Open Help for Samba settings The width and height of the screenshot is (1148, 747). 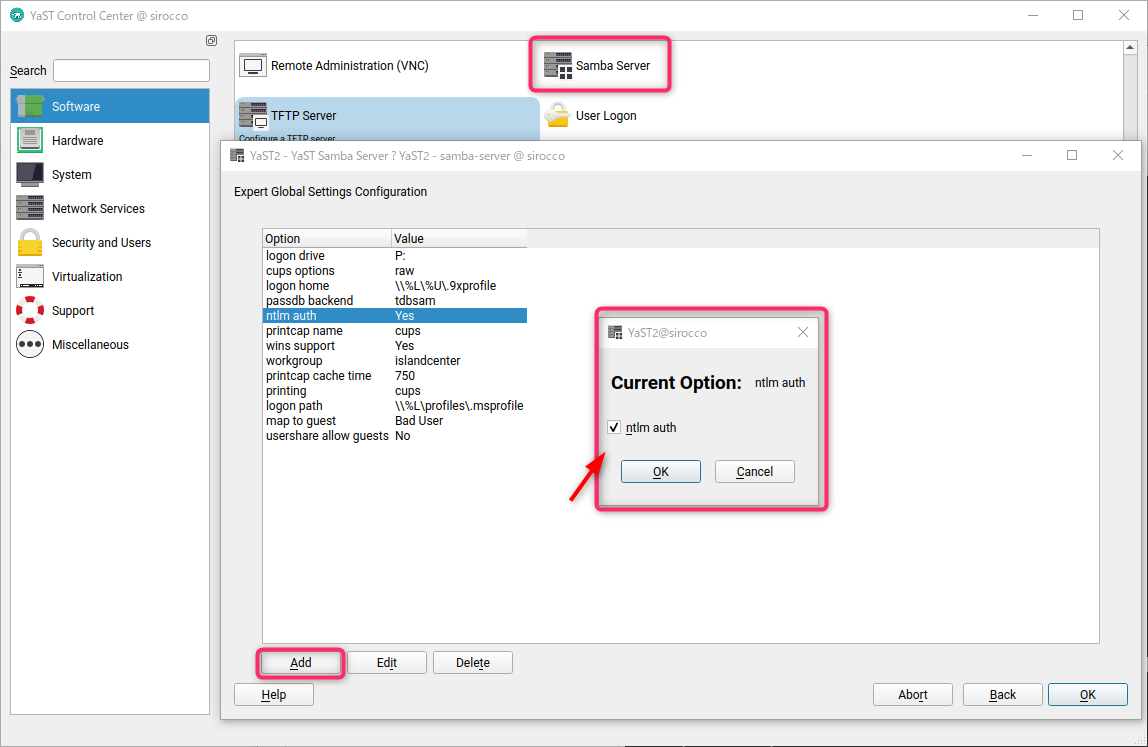274,695
